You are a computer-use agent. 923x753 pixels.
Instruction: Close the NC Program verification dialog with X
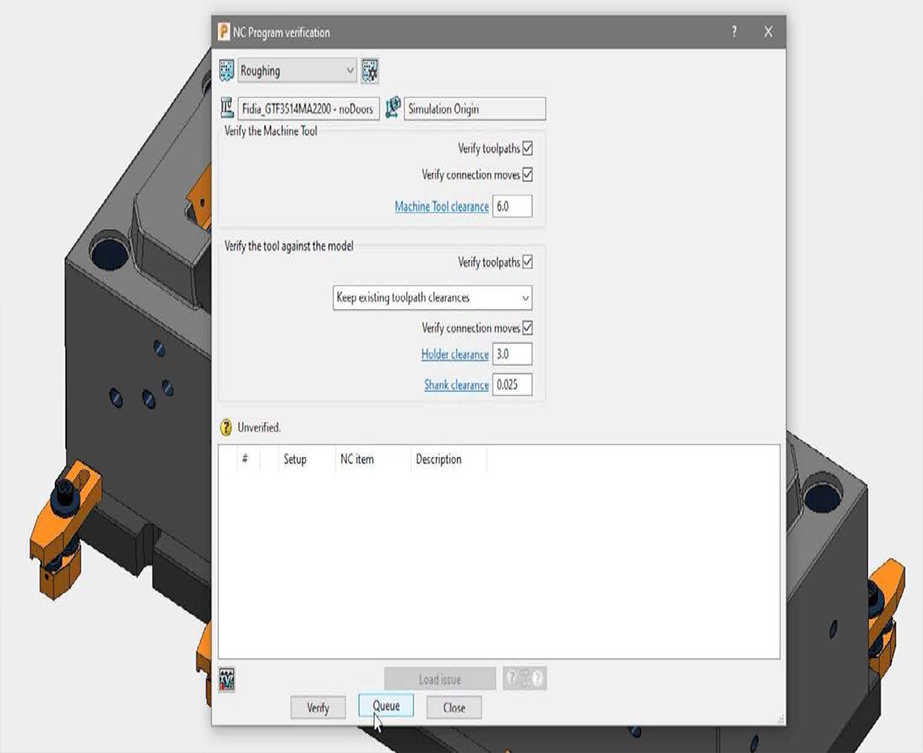click(768, 32)
